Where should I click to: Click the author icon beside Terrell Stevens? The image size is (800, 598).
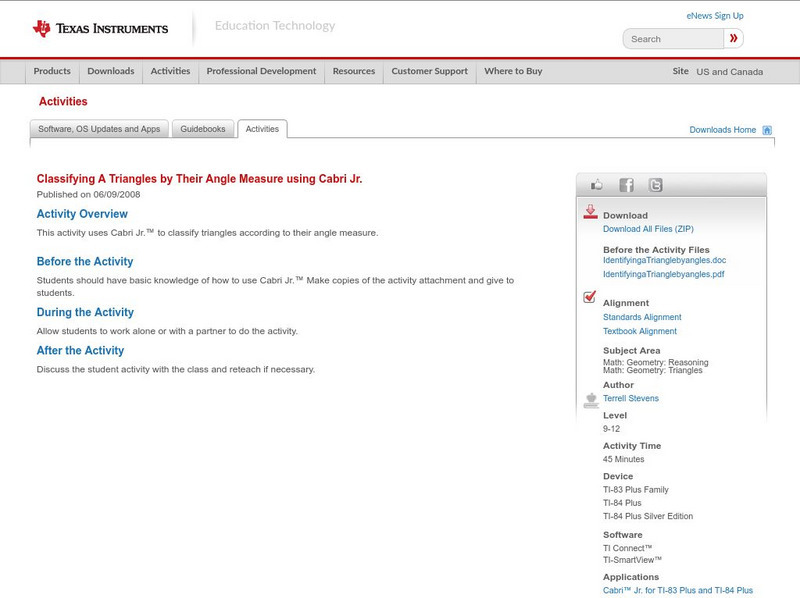(x=591, y=400)
